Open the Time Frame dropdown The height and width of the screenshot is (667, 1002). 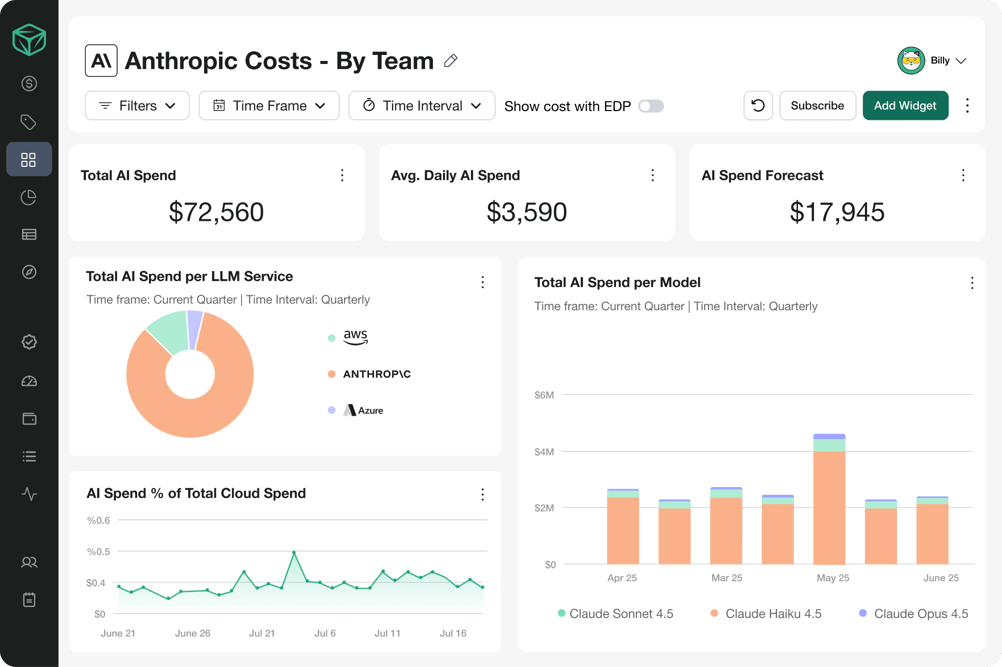pos(268,105)
